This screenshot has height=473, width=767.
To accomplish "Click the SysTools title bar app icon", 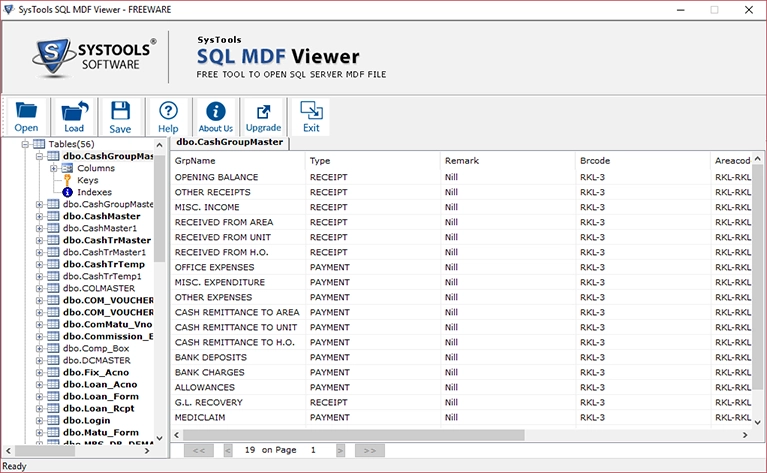I will coord(8,9).
